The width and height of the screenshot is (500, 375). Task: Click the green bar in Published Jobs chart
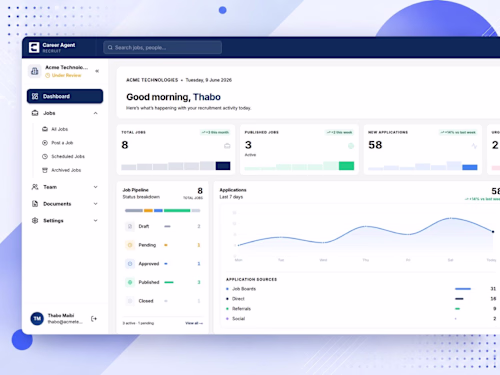tap(346, 166)
